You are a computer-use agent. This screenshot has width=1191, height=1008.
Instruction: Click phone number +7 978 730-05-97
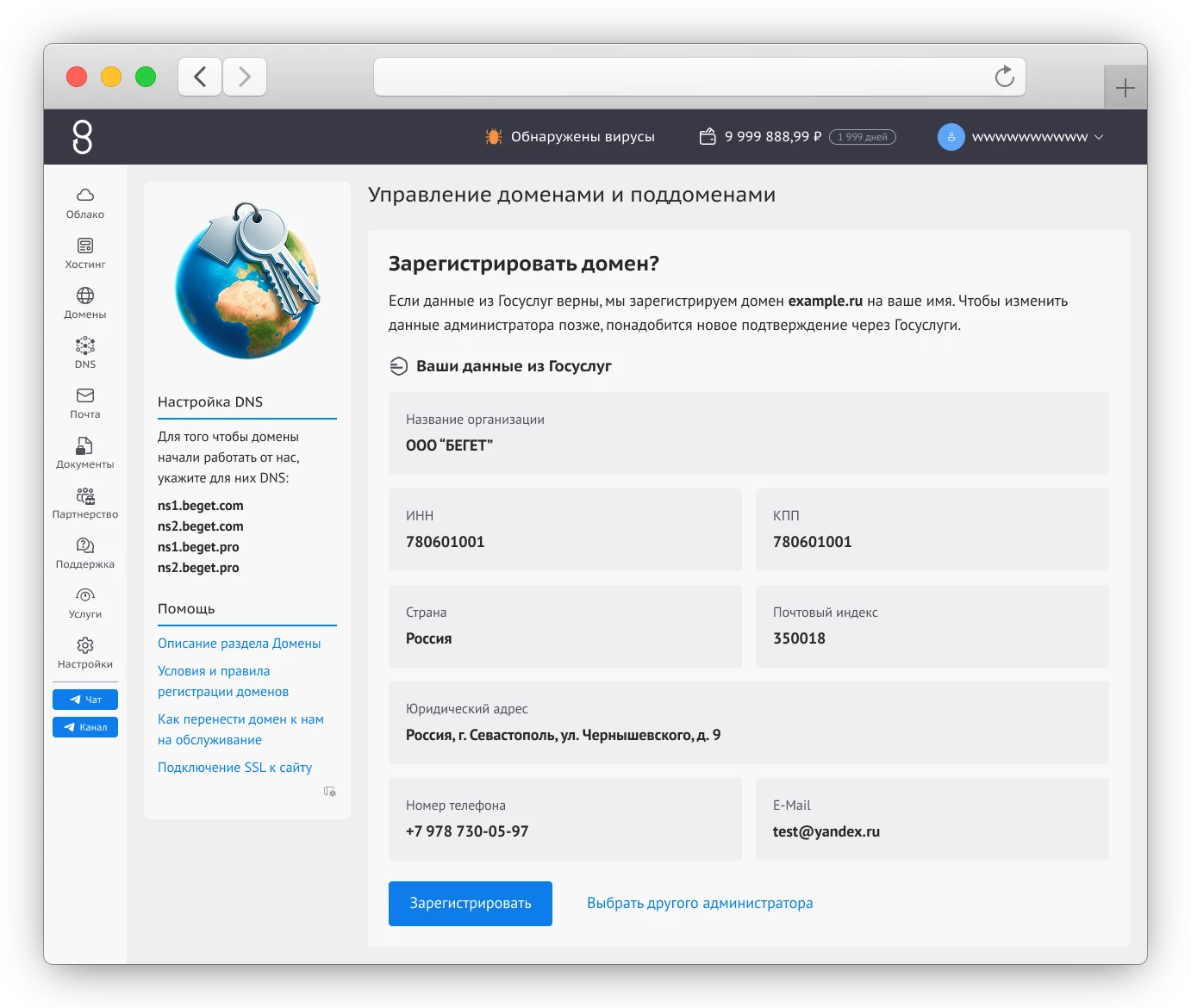tap(467, 831)
